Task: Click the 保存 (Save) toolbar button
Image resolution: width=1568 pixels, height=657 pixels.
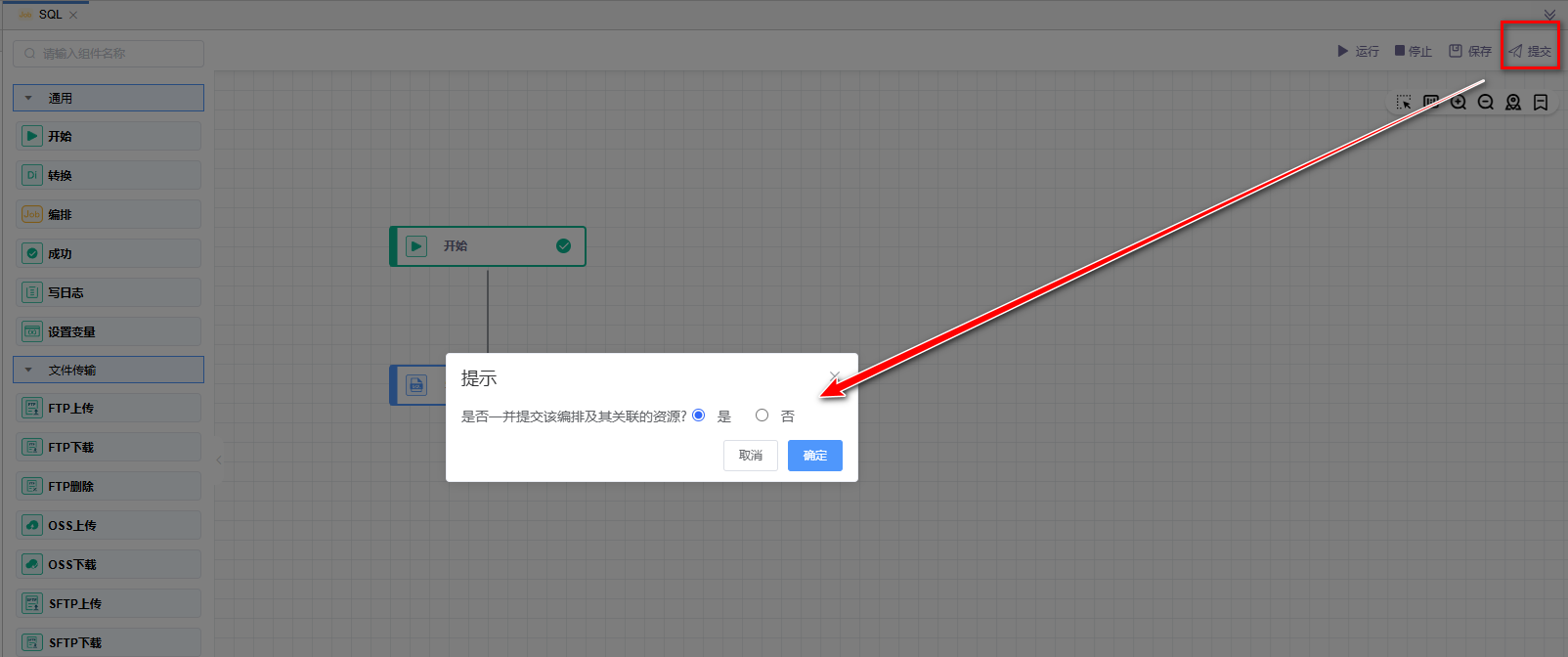Action: click(1470, 51)
